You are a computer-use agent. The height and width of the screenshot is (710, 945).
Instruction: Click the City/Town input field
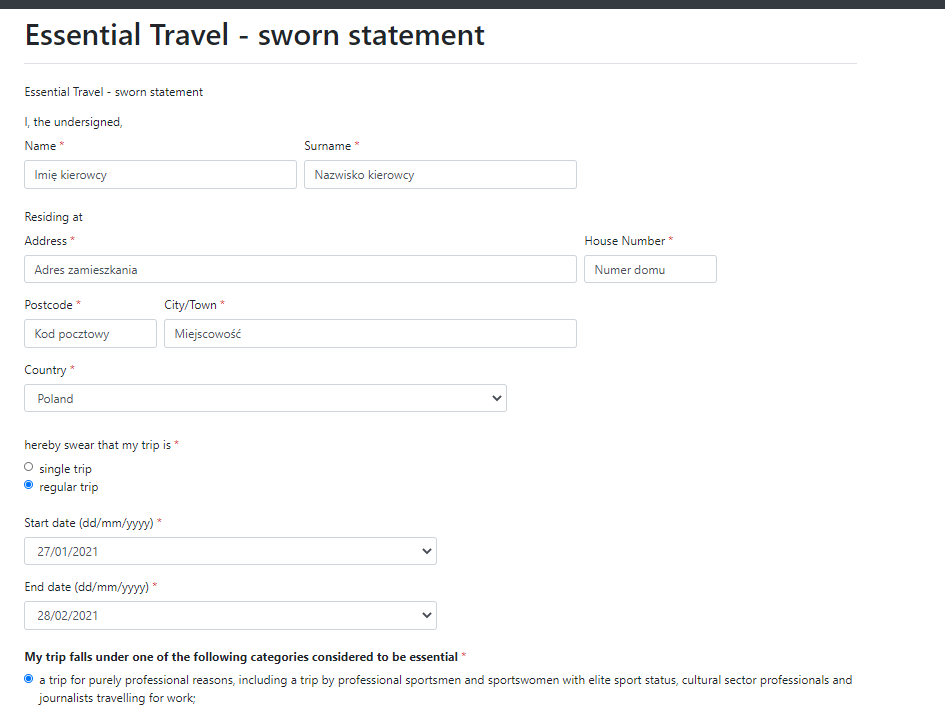[370, 333]
